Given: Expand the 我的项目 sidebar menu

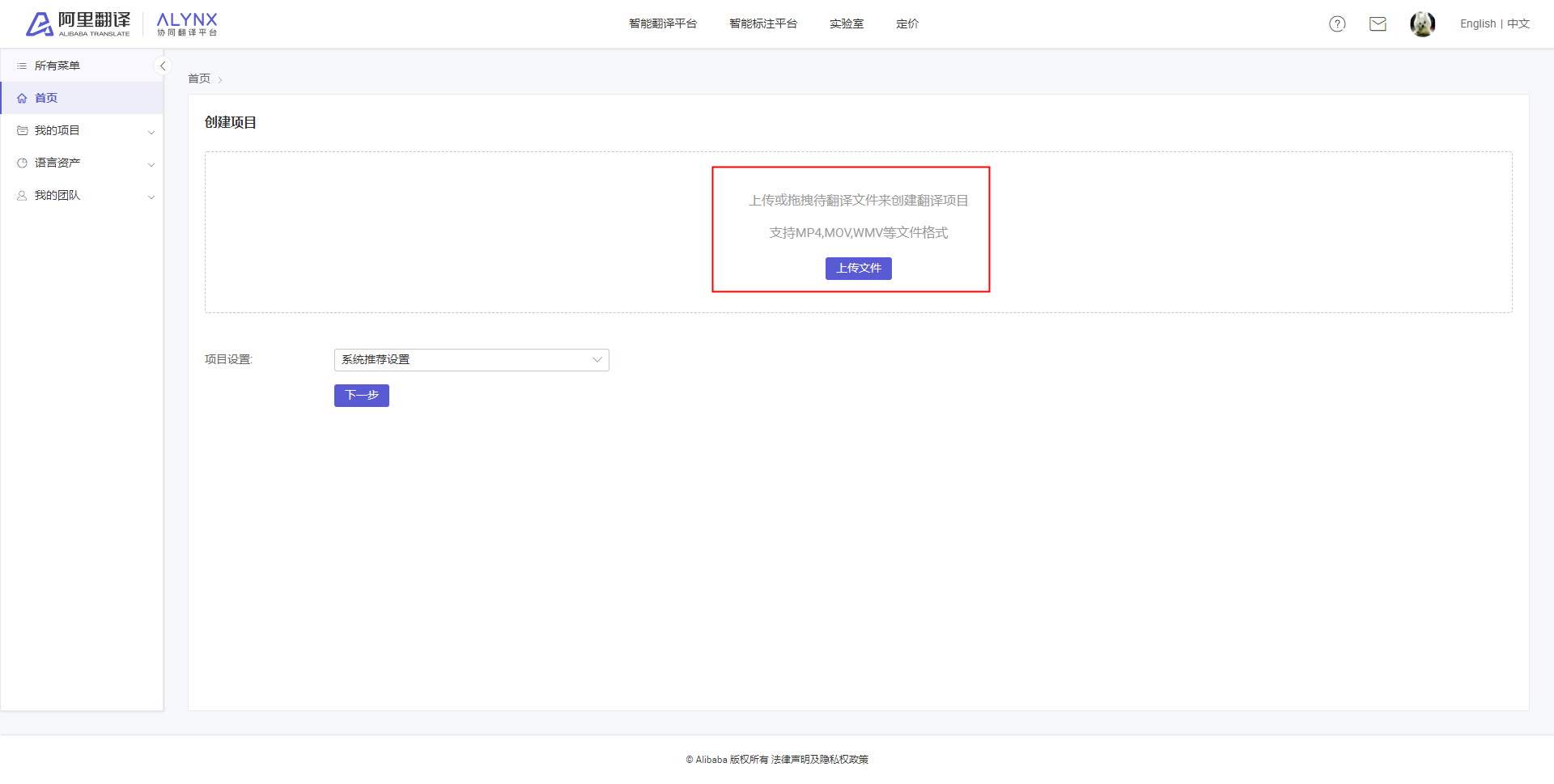Looking at the screenshot, I should 82,130.
